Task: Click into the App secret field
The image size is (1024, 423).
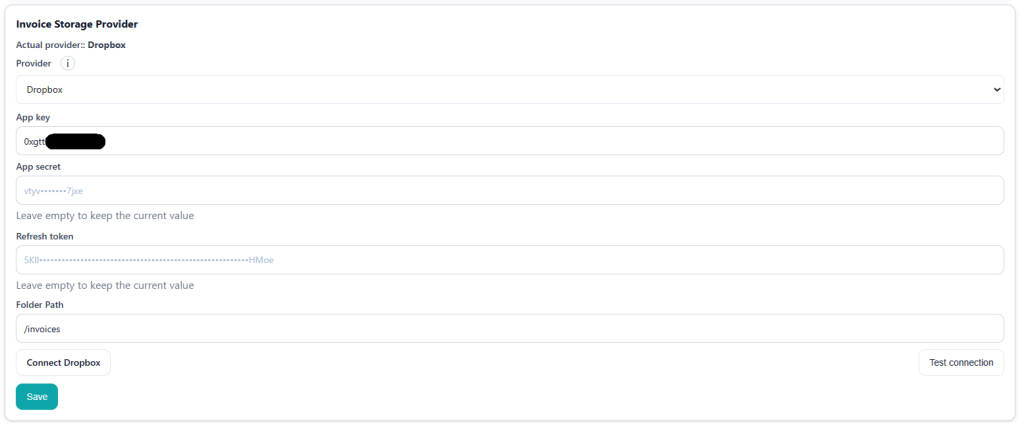Action: [x=510, y=190]
